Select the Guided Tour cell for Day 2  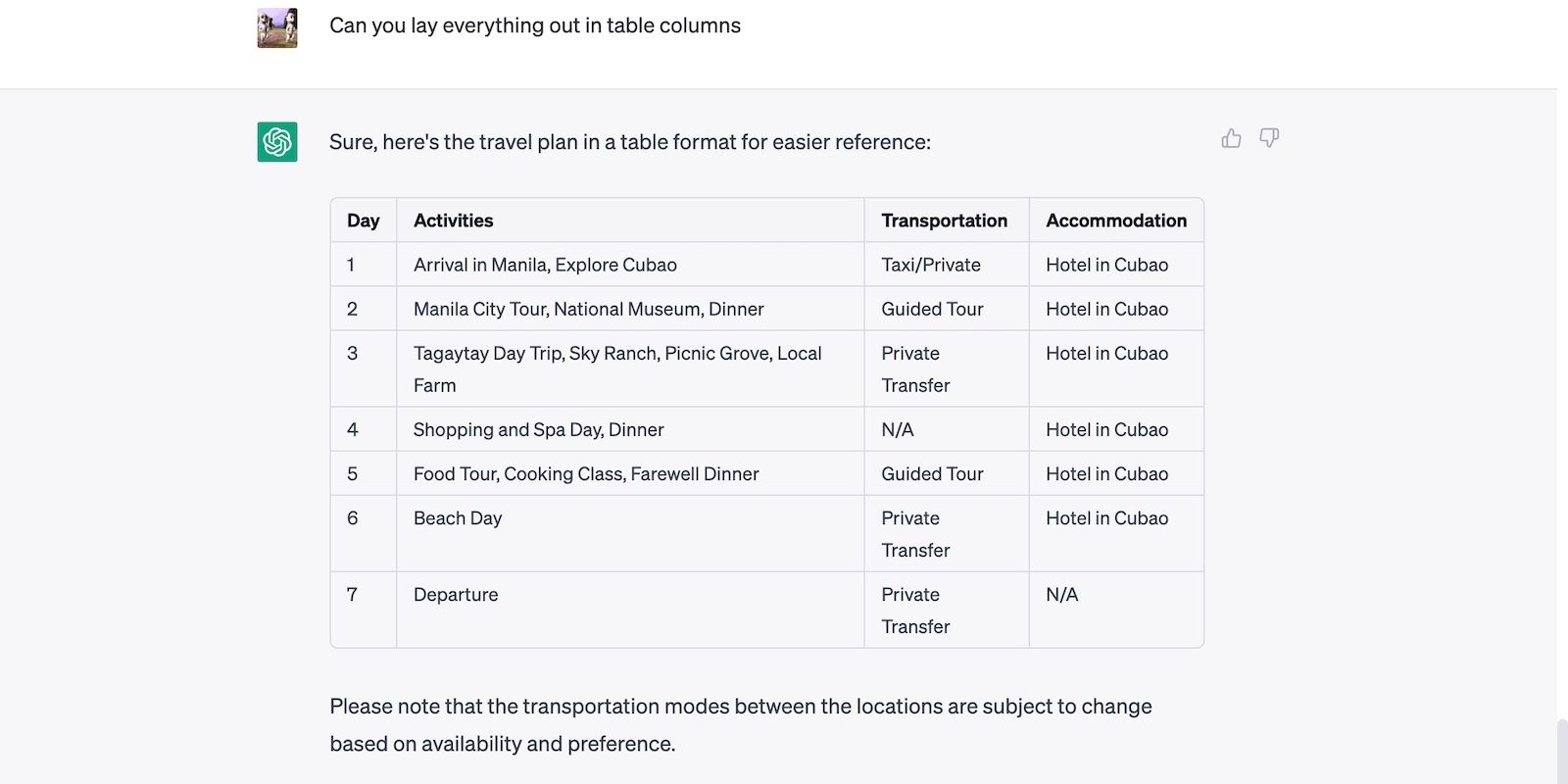tap(932, 308)
